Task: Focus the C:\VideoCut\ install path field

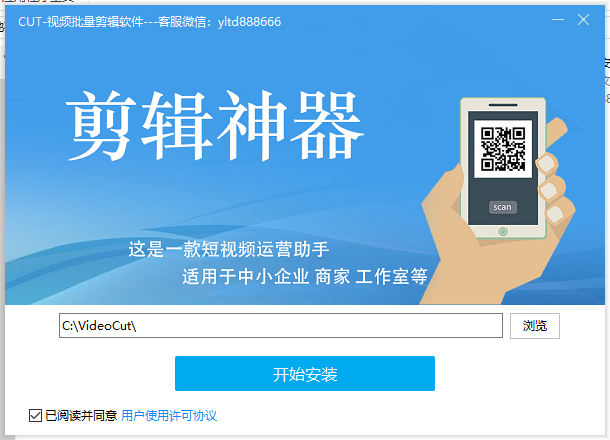Action: click(x=280, y=326)
